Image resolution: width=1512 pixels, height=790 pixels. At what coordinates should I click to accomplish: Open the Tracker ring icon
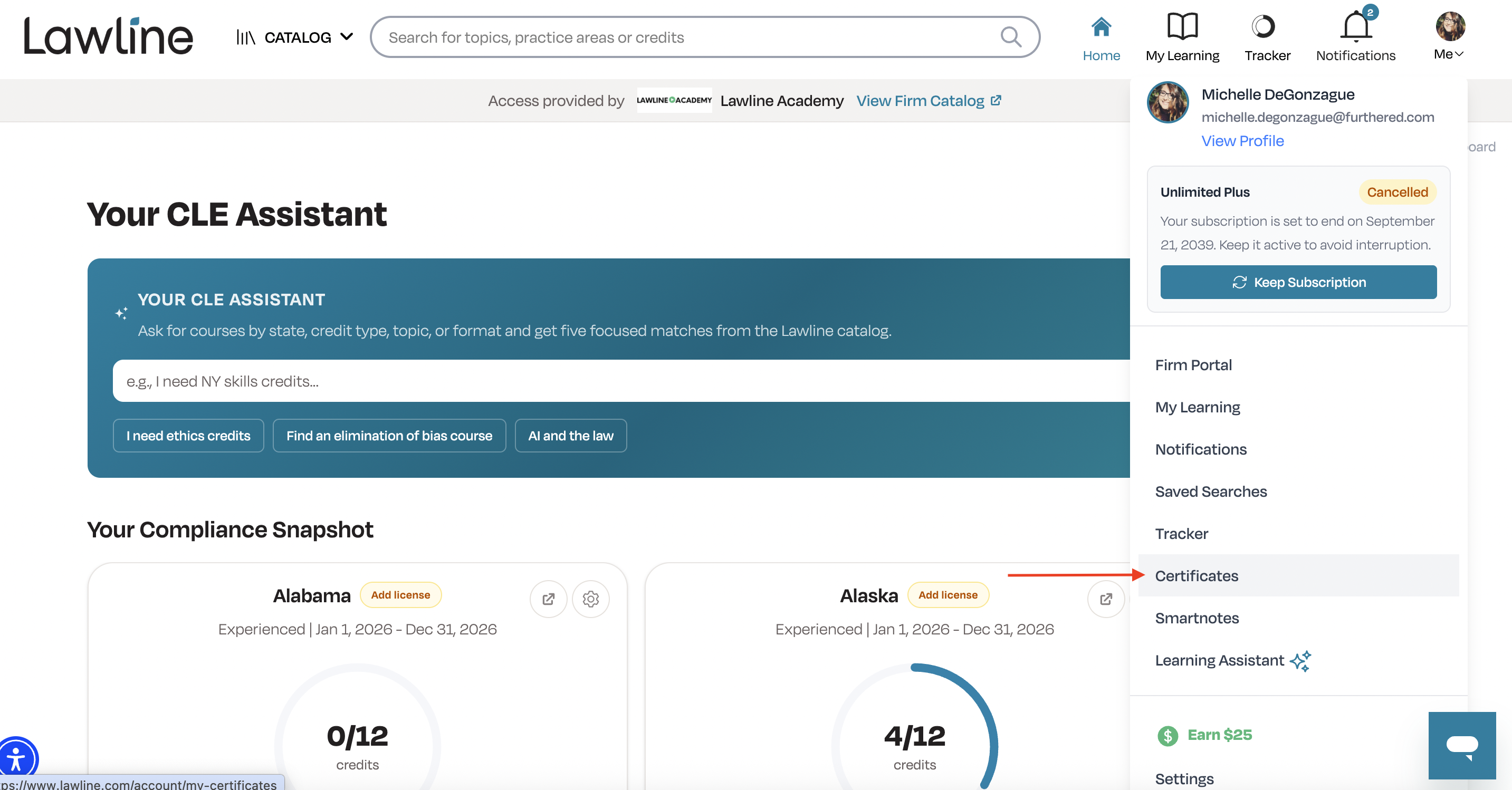[x=1263, y=26]
